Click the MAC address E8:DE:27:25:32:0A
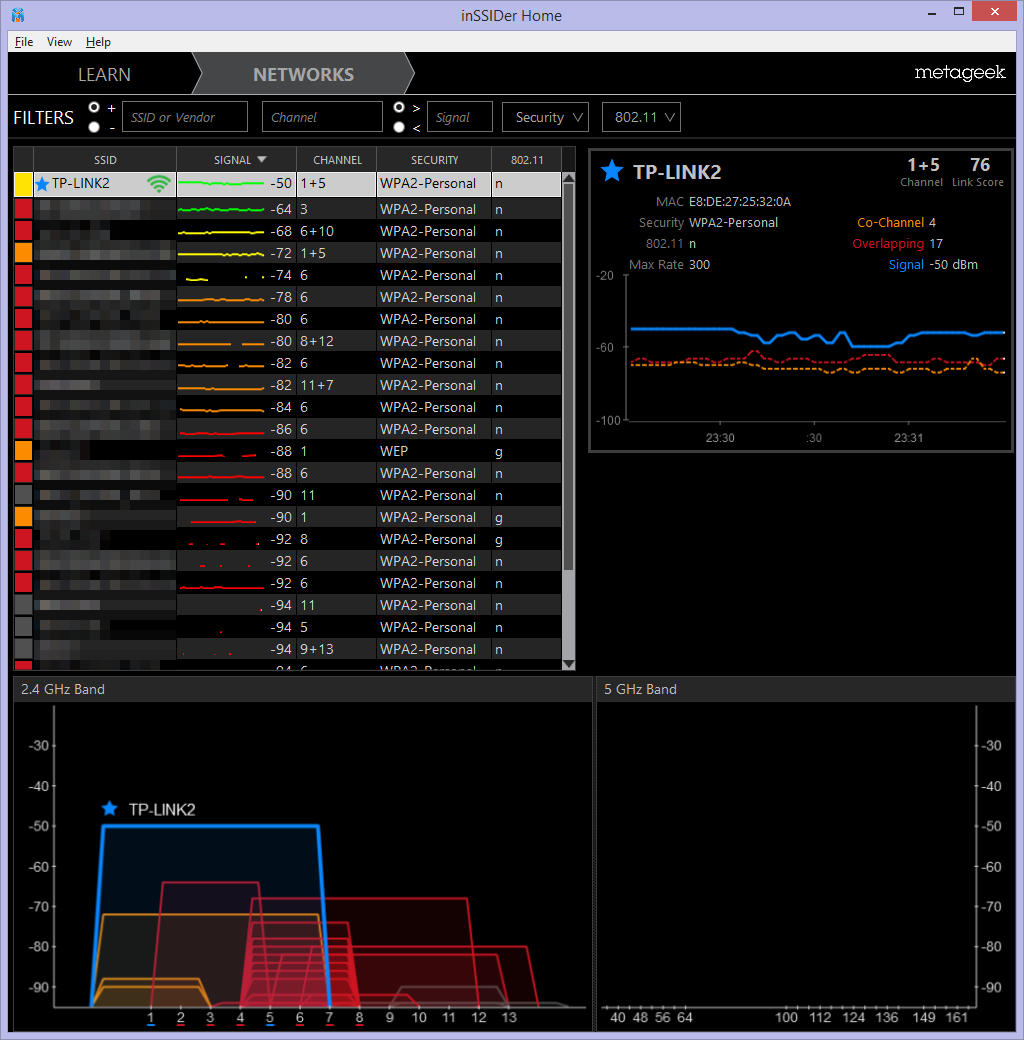Viewport: 1024px width, 1040px height. [740, 202]
